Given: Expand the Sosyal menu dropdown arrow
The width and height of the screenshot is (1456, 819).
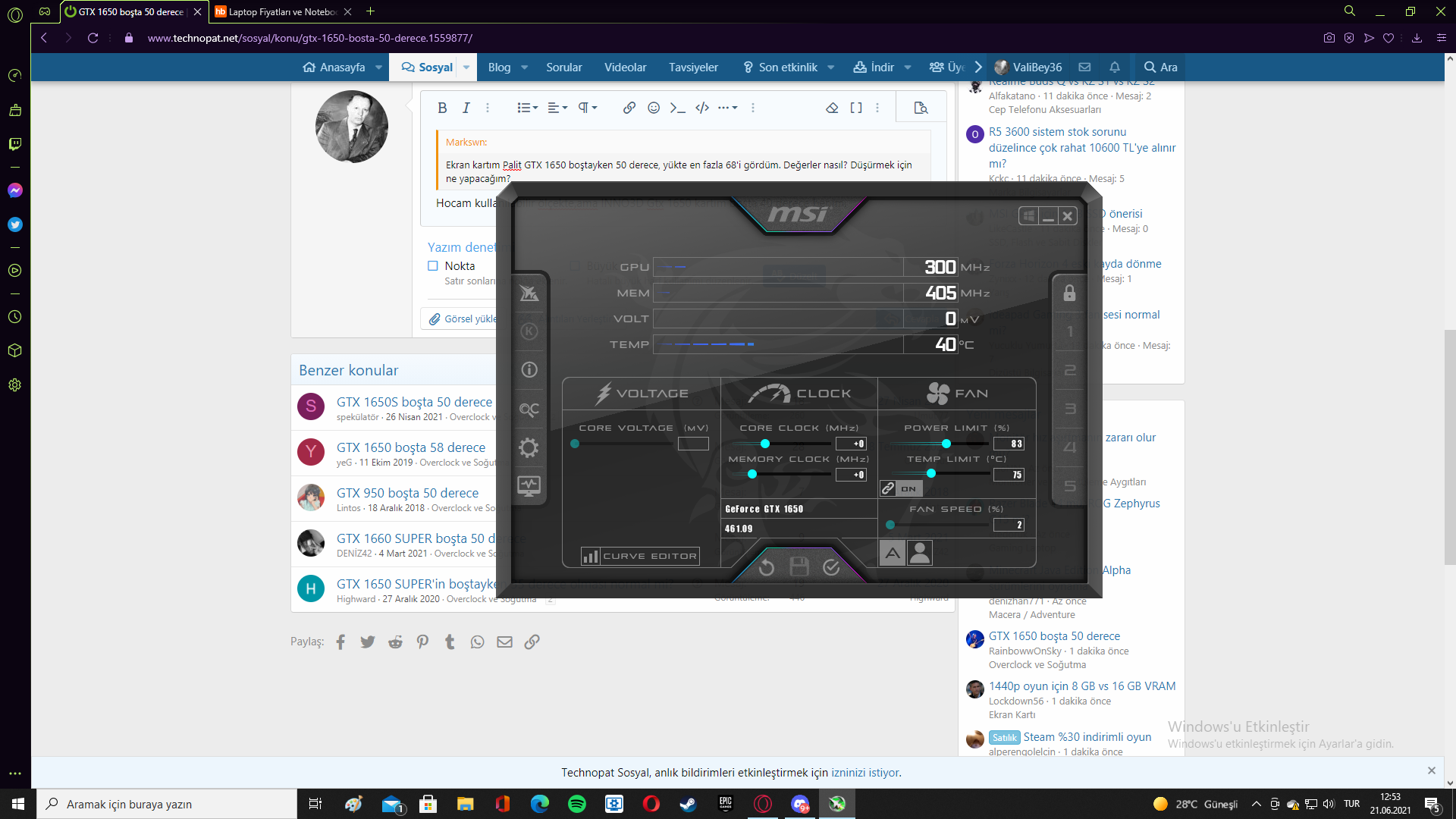Looking at the screenshot, I should click(x=466, y=67).
